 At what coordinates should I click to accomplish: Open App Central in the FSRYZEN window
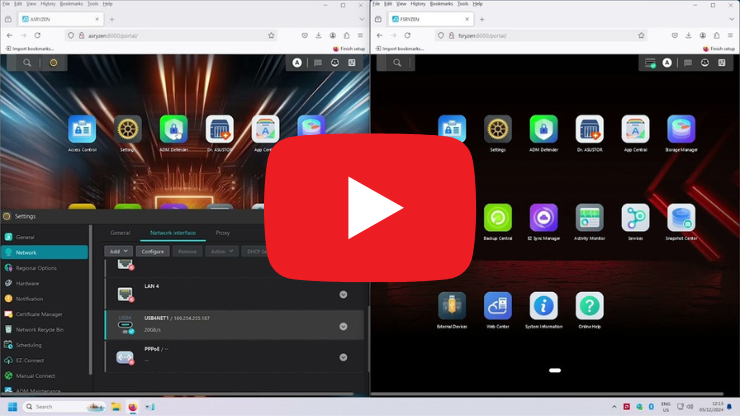(635, 129)
